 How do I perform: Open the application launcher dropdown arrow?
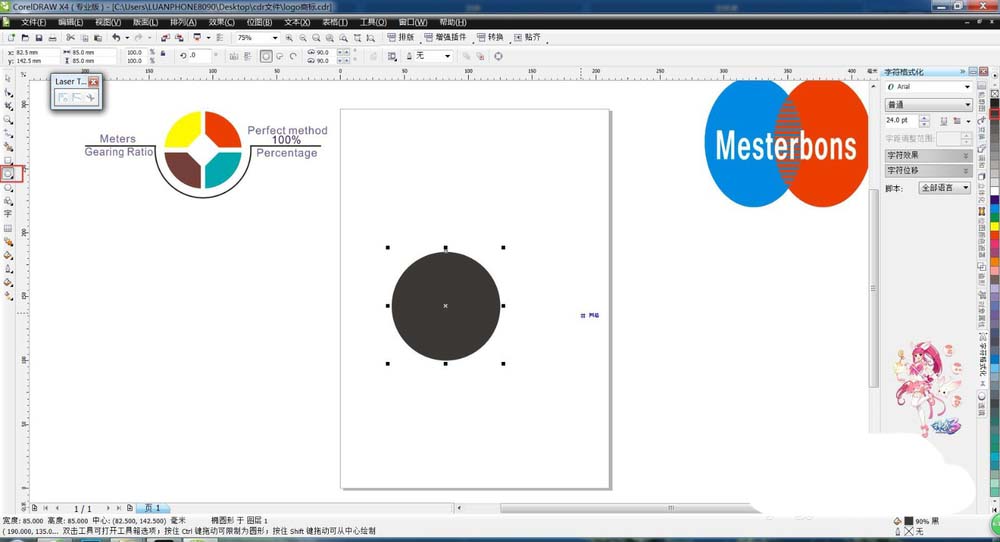point(209,38)
